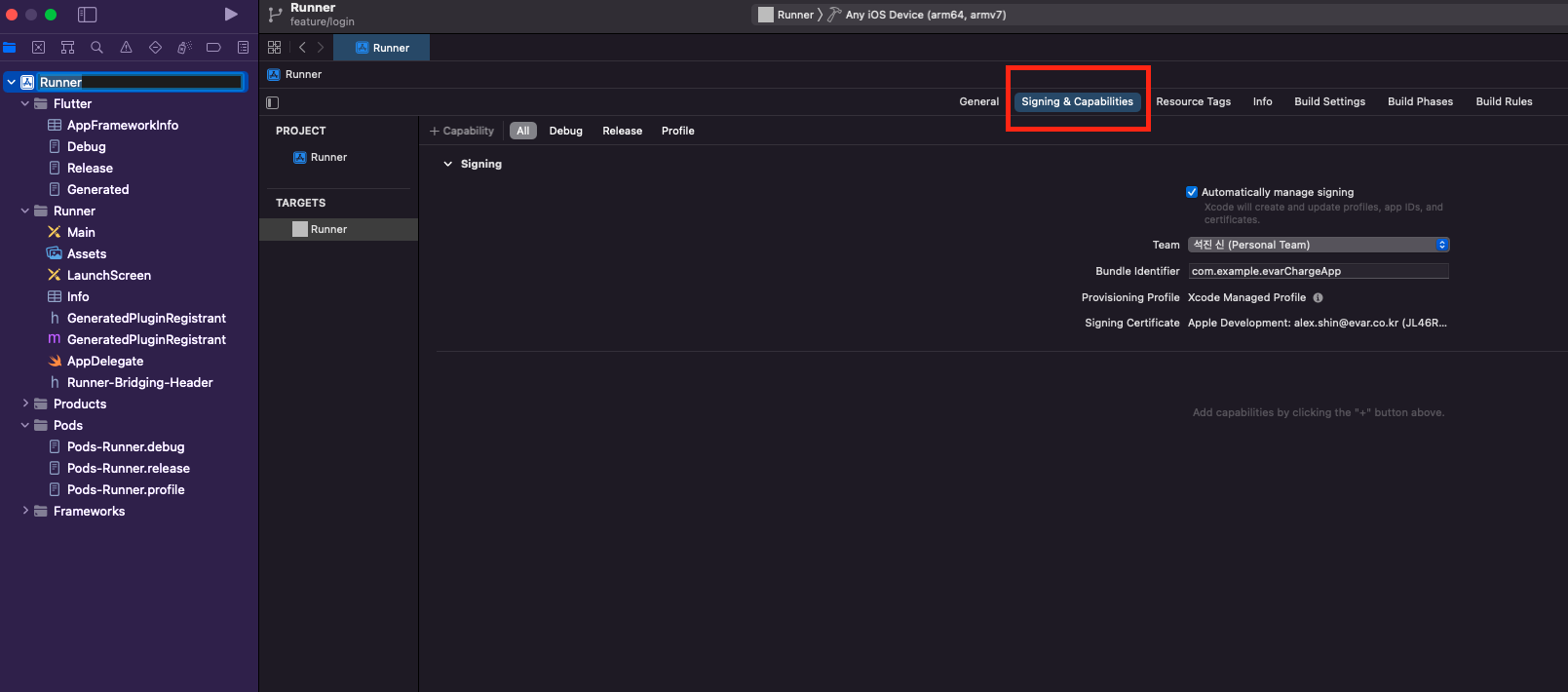Screen dimensions: 1568x692
Task: Collapse the root Runner project
Action: pos(11,82)
